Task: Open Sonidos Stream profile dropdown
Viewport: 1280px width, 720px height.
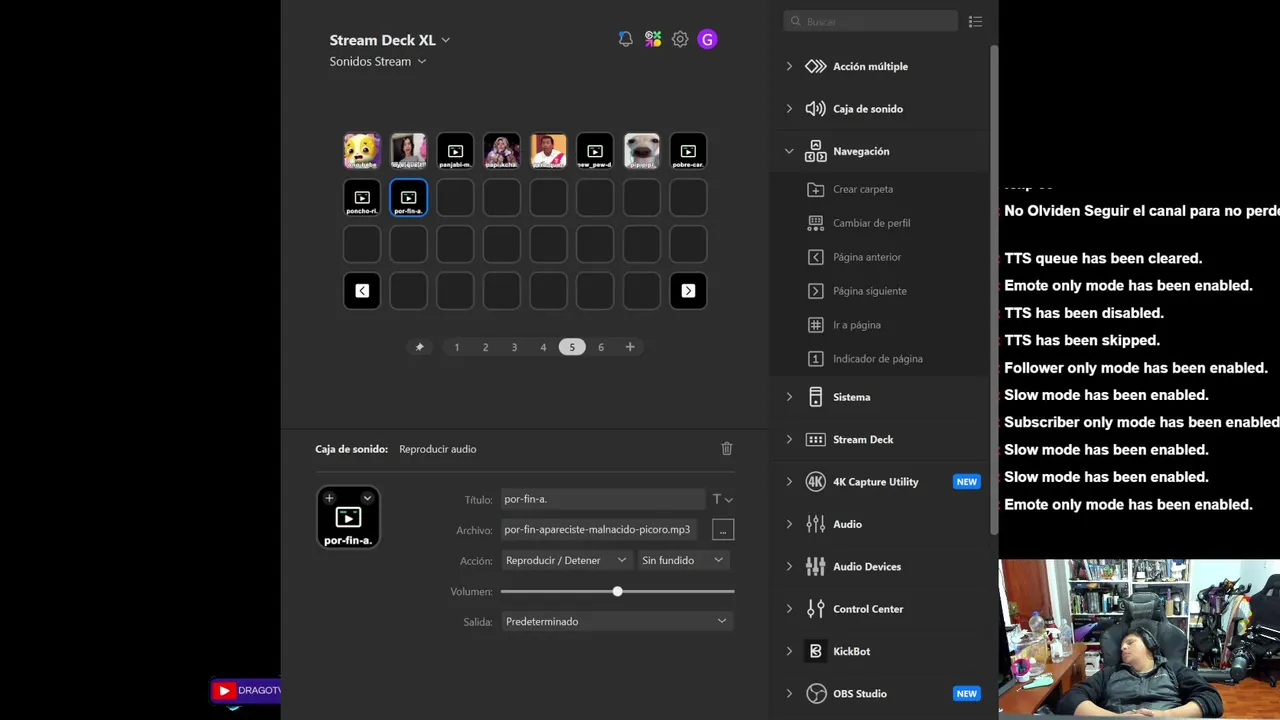Action: [x=378, y=61]
